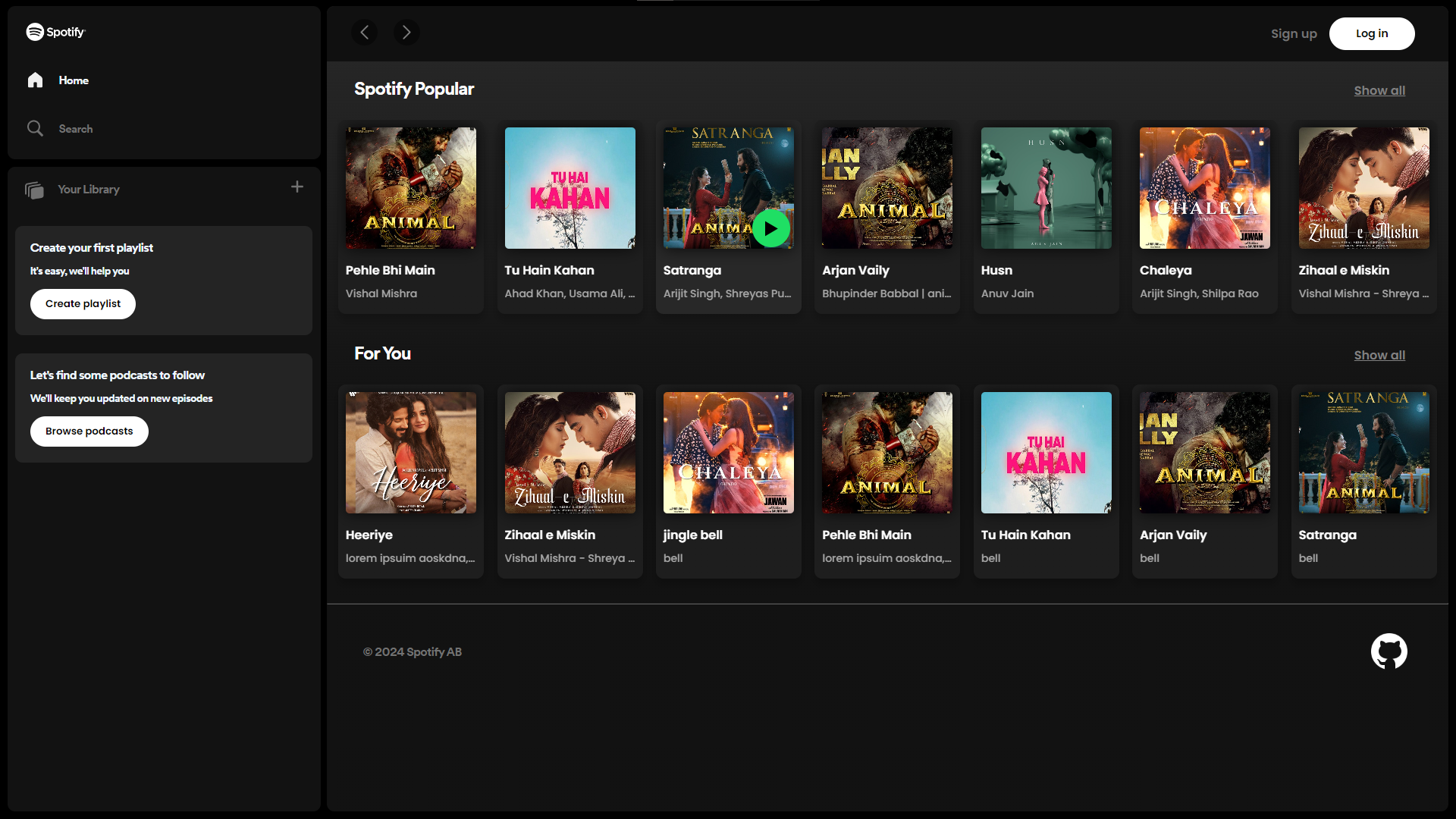Show all Spotify Popular songs
Screen dimensions: 1456x819
coord(1379,90)
